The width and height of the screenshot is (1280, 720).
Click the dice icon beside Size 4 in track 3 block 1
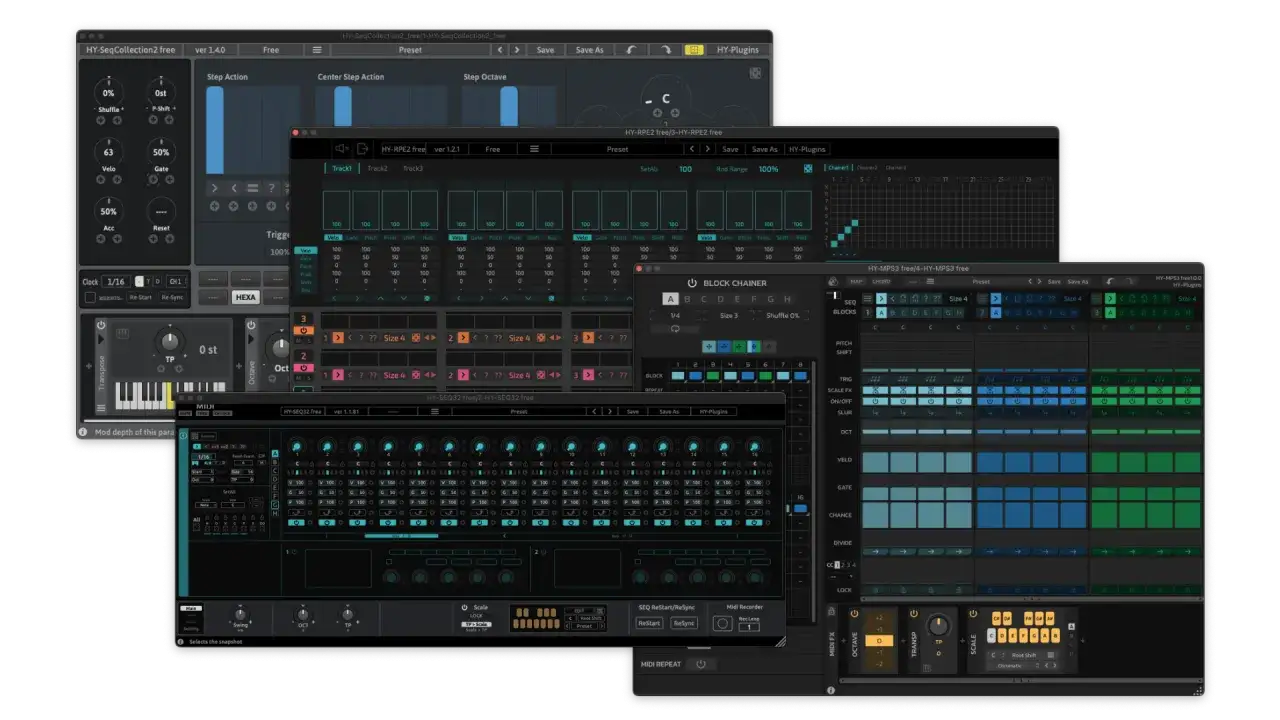pos(416,338)
